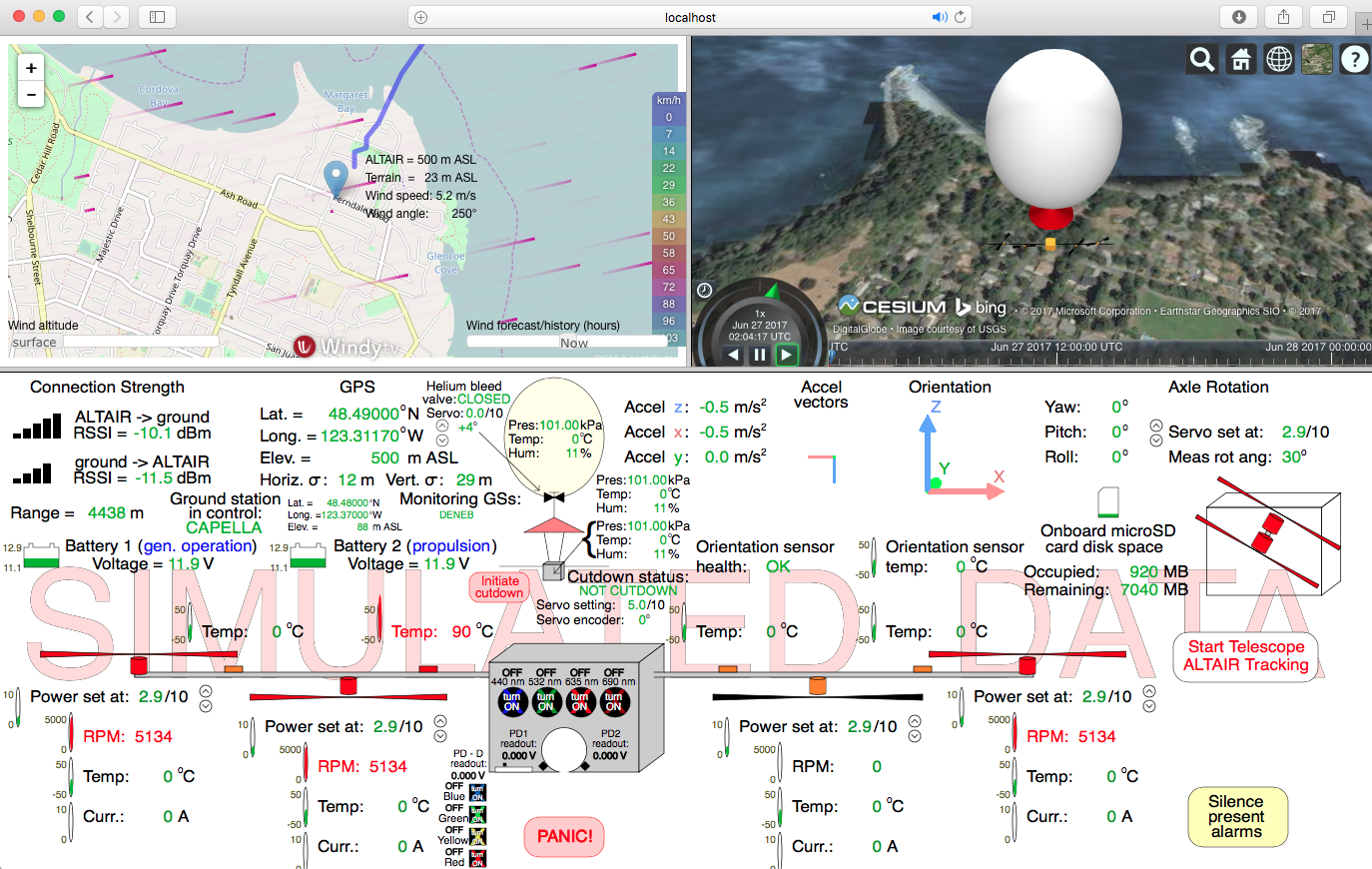Click the Safari downloads icon

[1238, 17]
